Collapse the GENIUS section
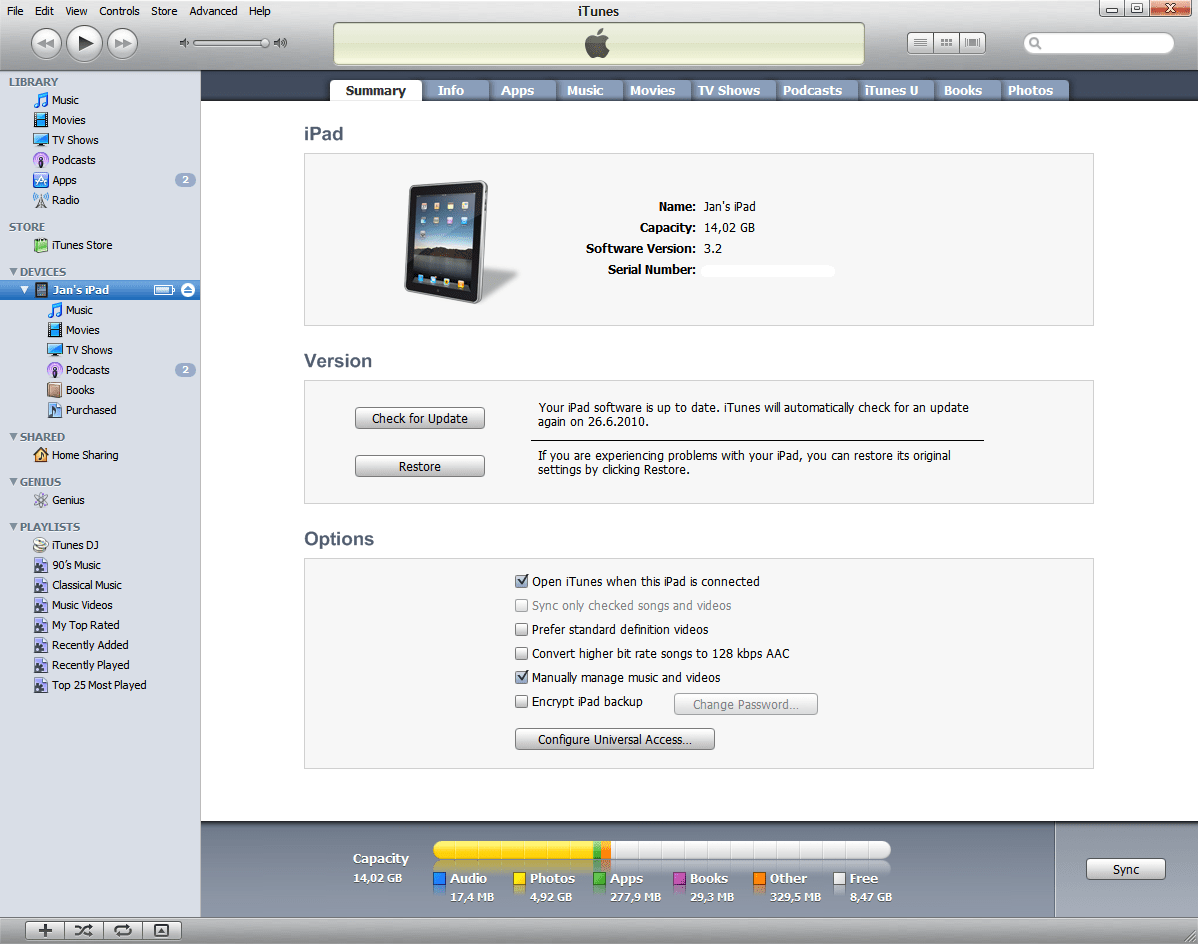 13,482
